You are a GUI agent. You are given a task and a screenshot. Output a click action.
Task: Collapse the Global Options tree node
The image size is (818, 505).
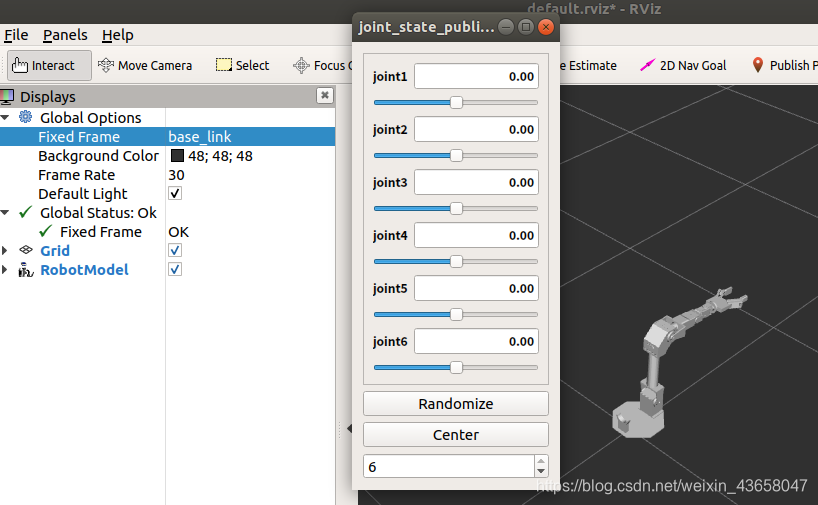(5, 117)
